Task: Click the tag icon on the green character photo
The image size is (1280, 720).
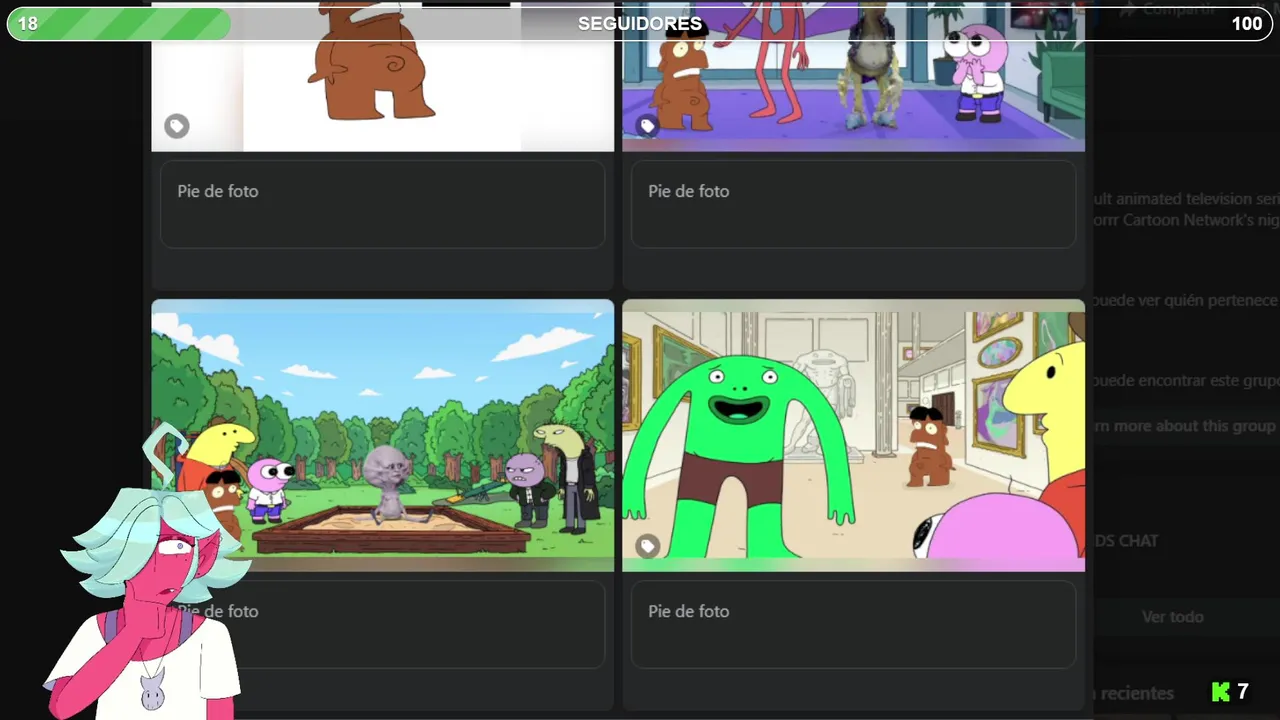Action: coord(648,546)
